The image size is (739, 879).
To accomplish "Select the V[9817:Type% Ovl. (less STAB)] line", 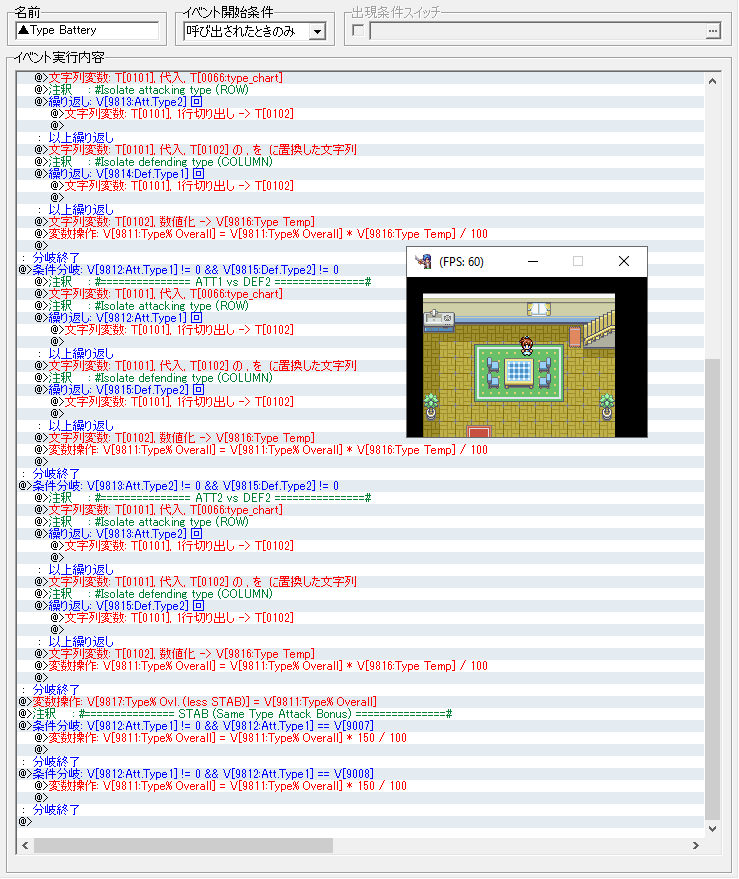I will pos(361,702).
